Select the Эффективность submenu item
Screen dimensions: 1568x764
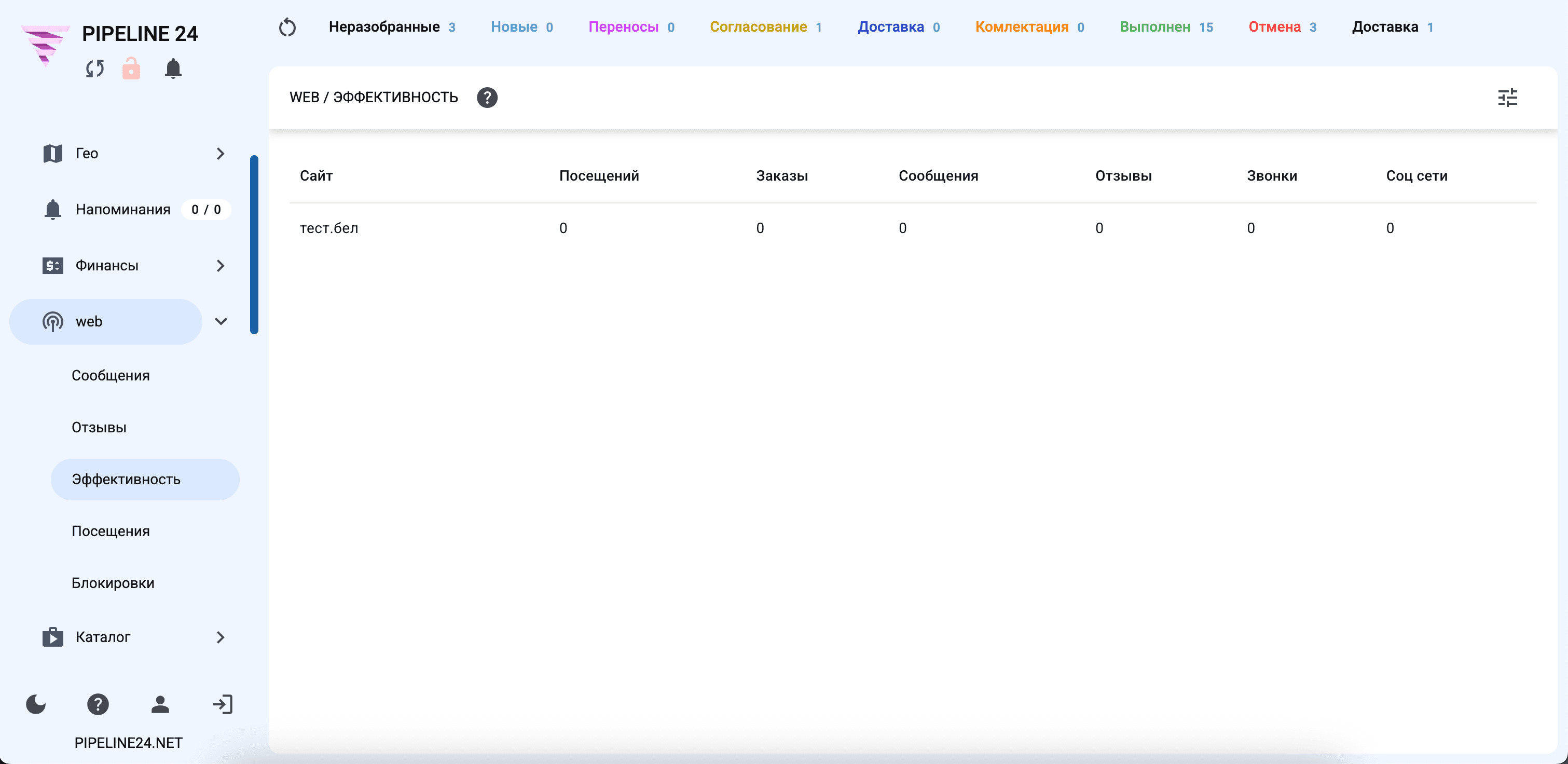coord(145,479)
